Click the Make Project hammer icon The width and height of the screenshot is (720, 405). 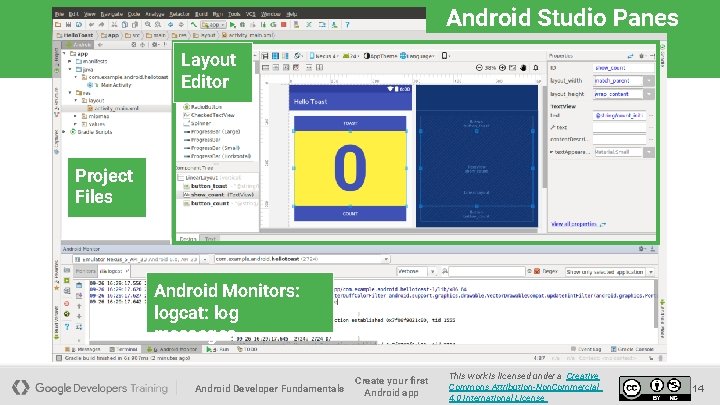(x=194, y=25)
